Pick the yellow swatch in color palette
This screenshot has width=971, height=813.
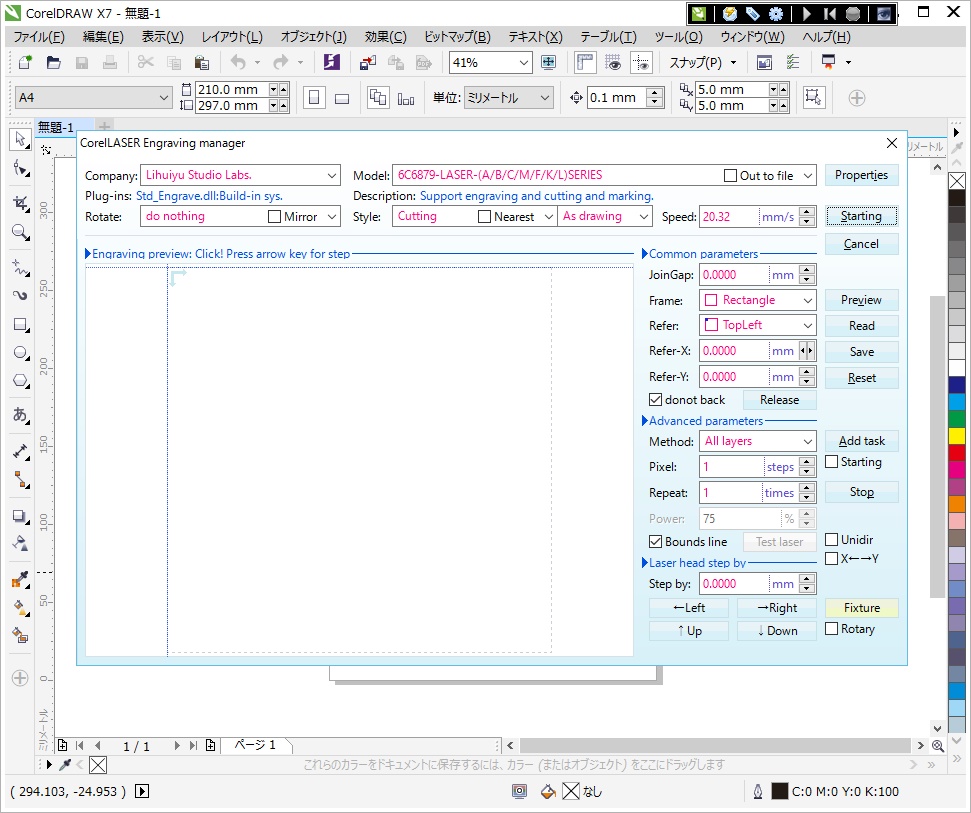pos(957,436)
